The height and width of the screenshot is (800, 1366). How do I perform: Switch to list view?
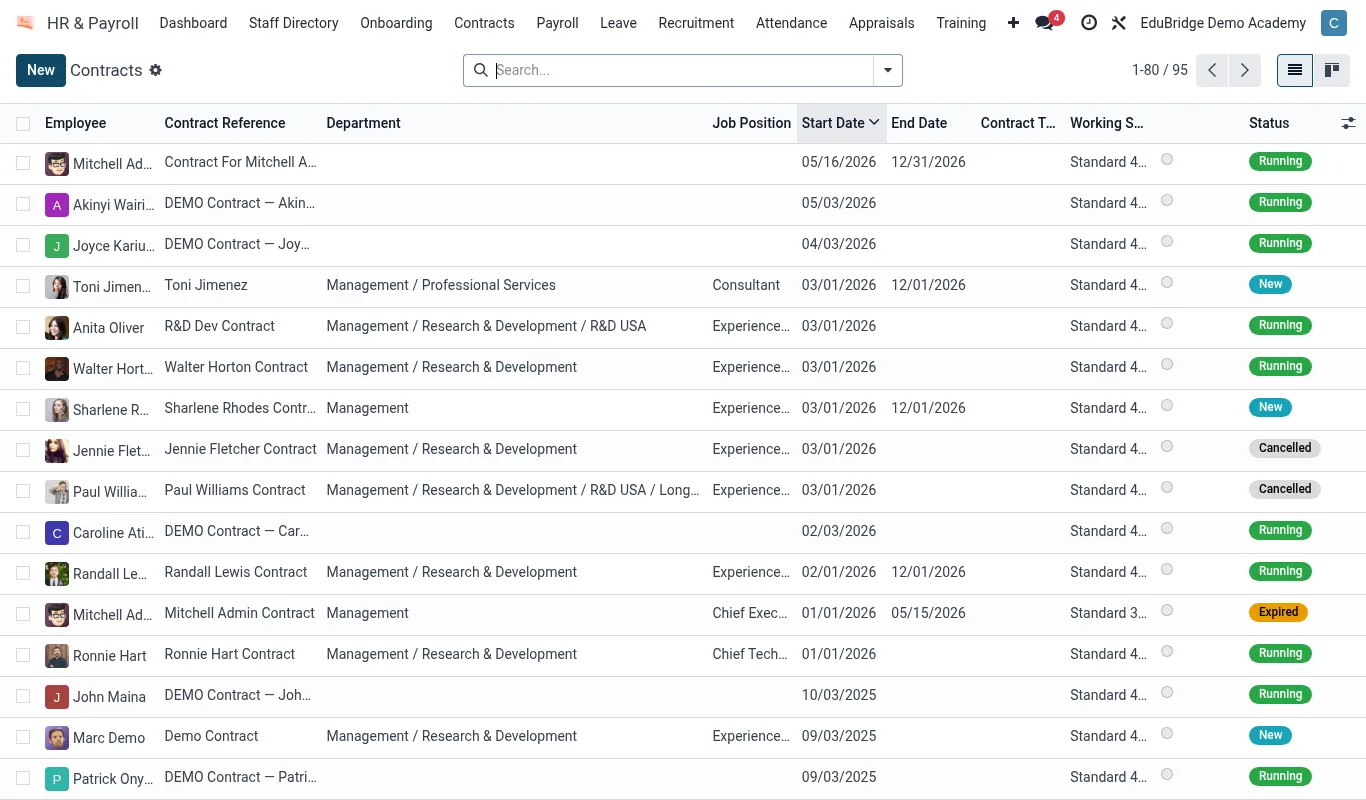pyautogui.click(x=1295, y=70)
